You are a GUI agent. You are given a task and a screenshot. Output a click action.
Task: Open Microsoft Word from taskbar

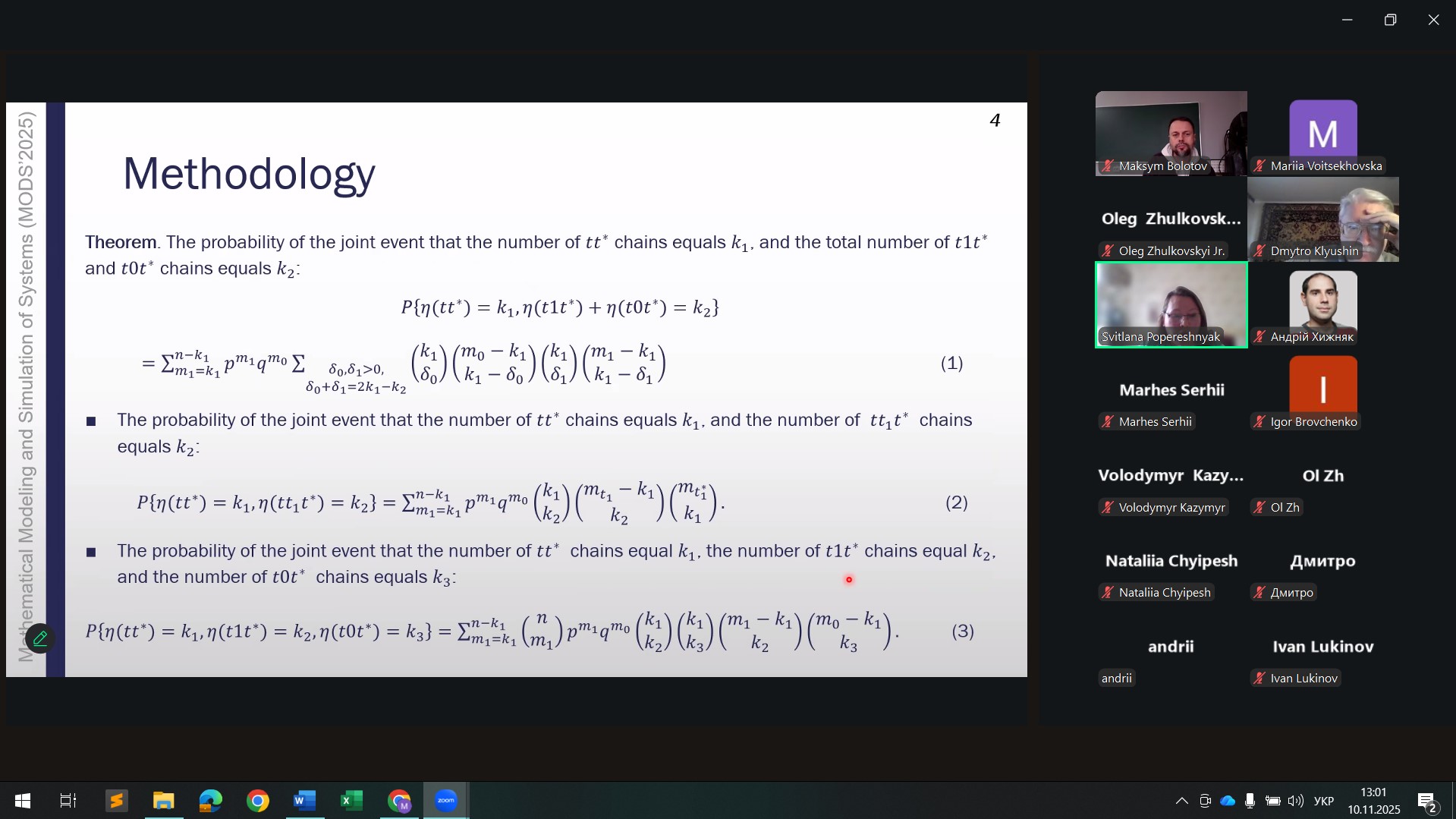click(305, 801)
